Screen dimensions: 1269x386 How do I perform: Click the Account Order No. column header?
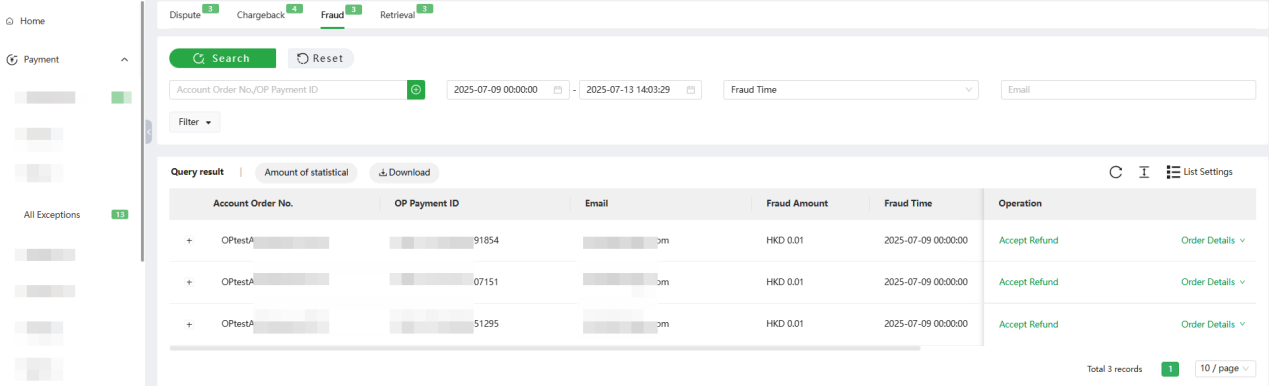point(253,203)
